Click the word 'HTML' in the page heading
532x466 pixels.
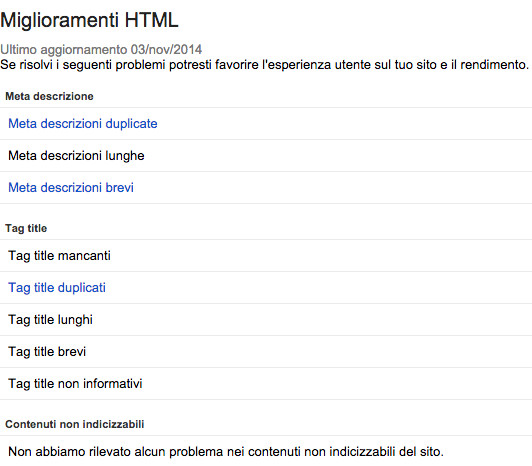(151, 20)
